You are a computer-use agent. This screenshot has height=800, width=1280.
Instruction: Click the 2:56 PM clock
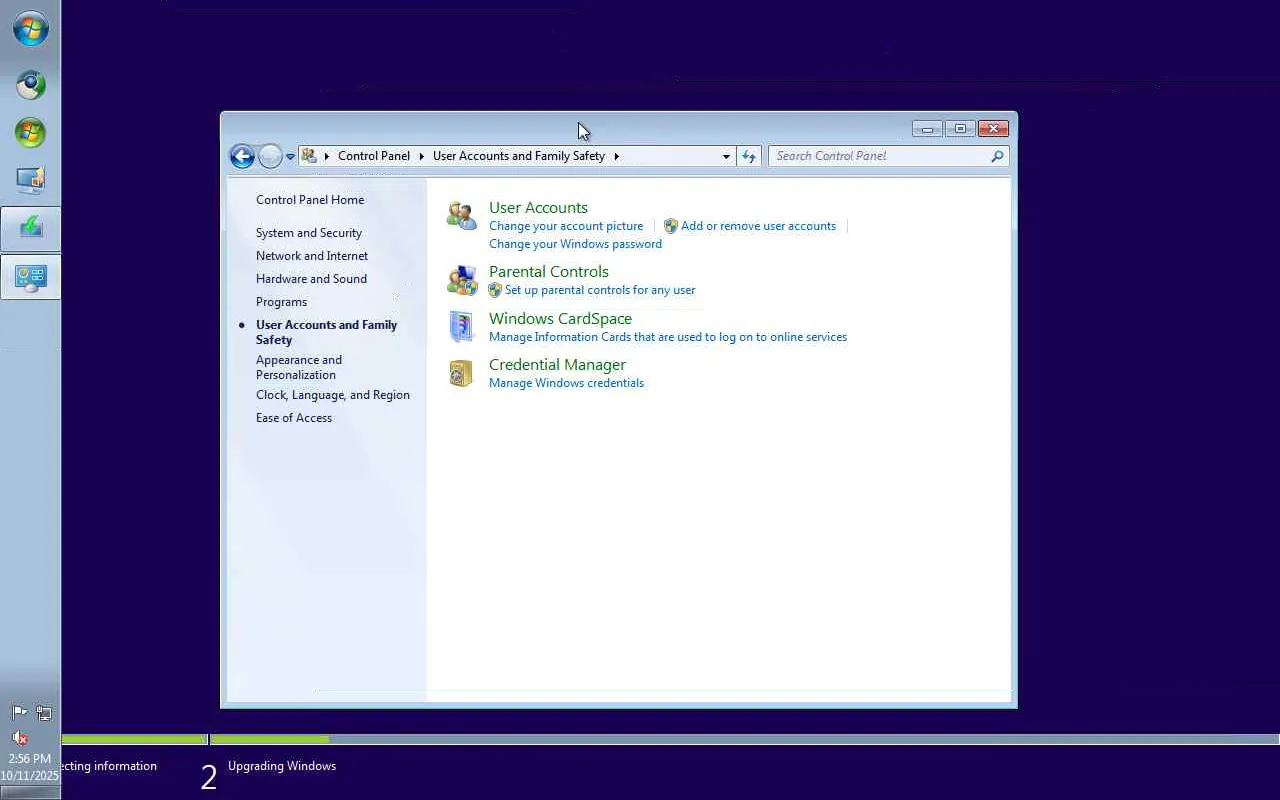(x=30, y=759)
